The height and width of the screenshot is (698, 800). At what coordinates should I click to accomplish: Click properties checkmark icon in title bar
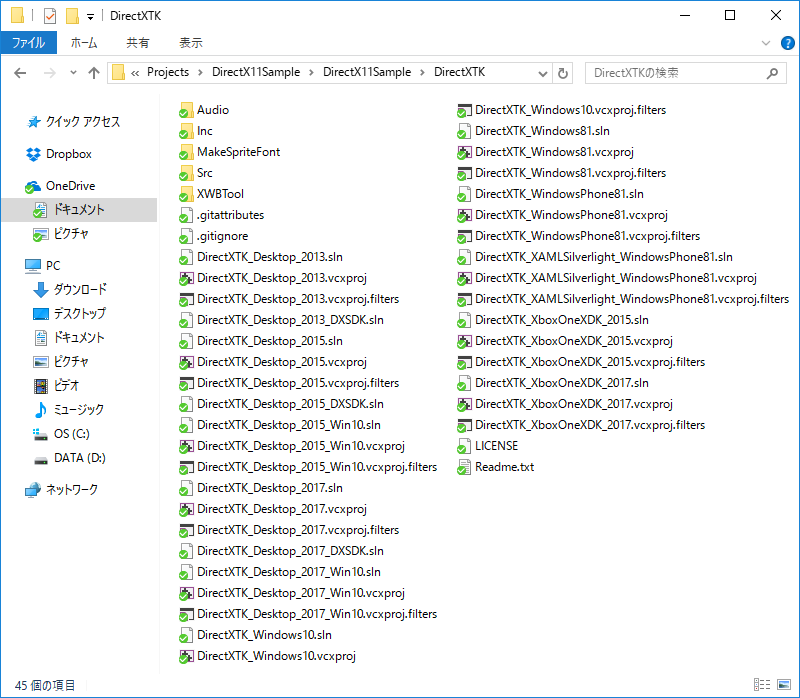50,16
